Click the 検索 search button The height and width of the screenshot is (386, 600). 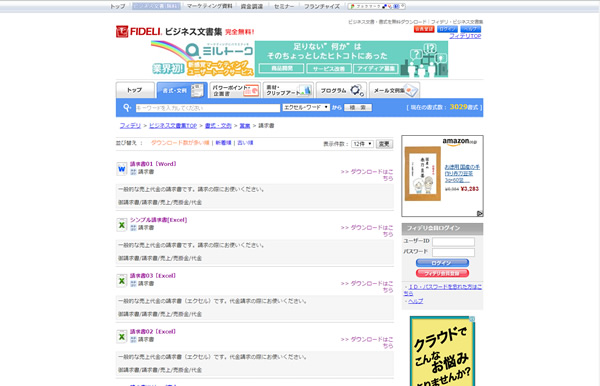pos(358,107)
